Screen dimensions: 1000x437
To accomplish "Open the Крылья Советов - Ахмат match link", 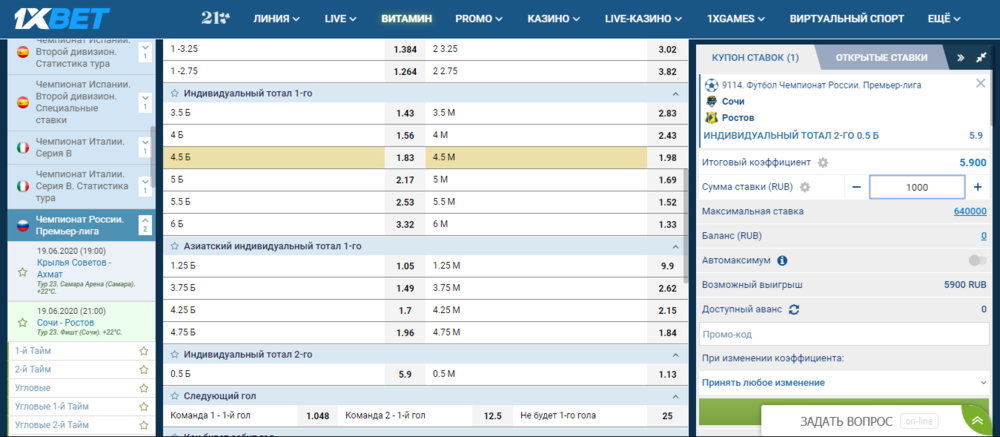I will point(75,269).
